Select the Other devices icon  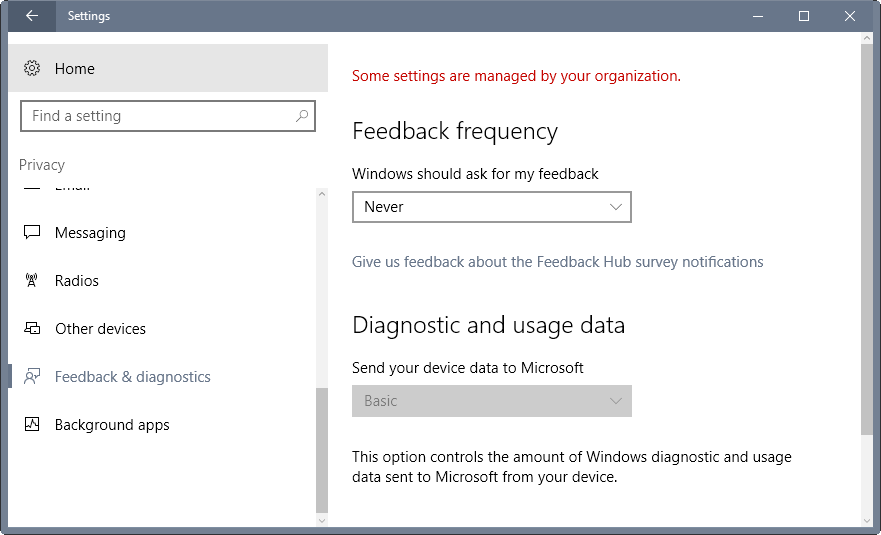coord(32,328)
